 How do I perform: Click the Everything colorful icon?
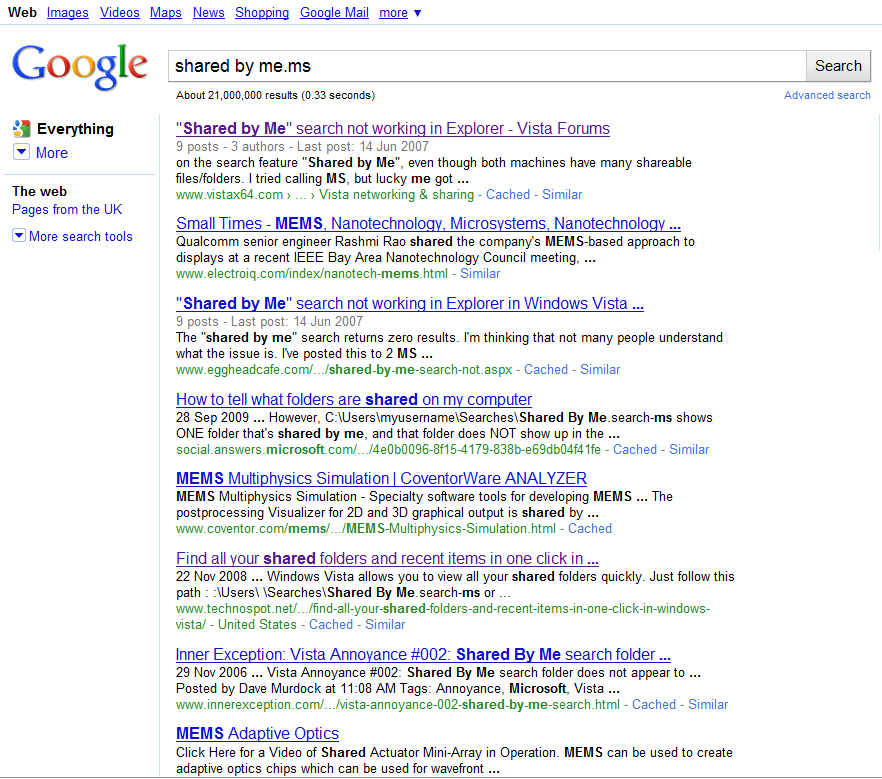pyautogui.click(x=21, y=129)
